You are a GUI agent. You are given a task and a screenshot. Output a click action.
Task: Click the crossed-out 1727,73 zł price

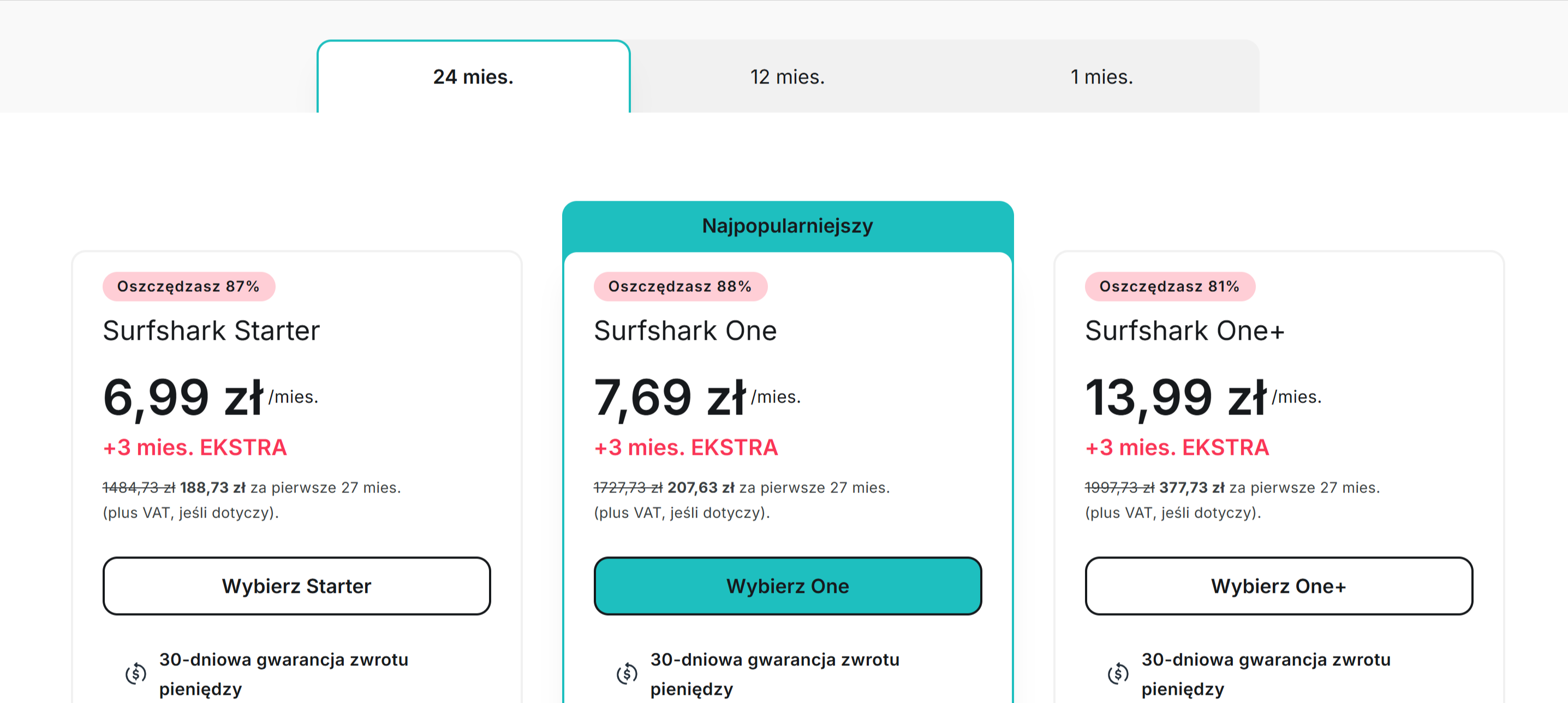tap(628, 488)
